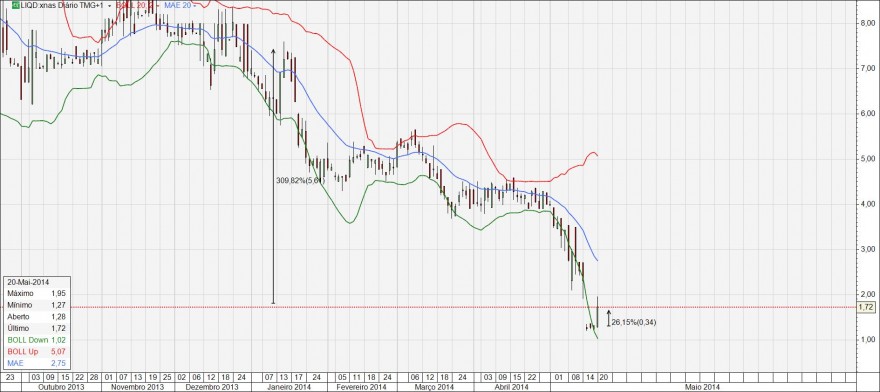Click the MAE 2,75 row
This screenshot has height=392, width=880.
click(x=36, y=363)
